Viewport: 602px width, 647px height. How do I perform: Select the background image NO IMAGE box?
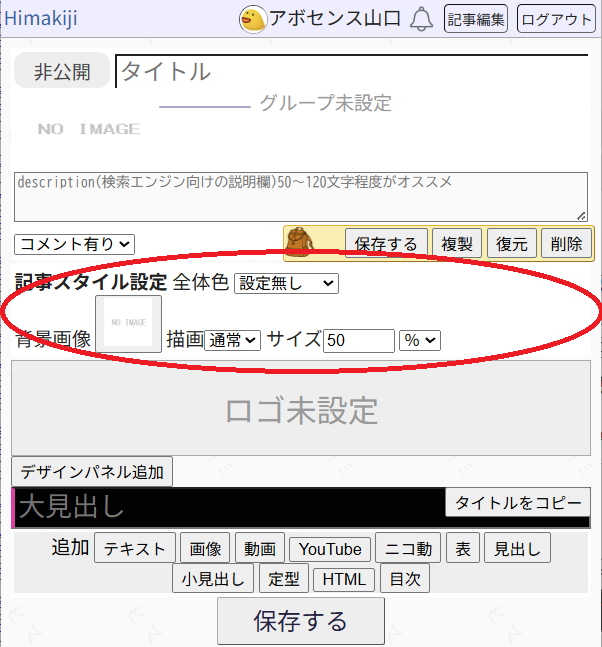tap(129, 323)
